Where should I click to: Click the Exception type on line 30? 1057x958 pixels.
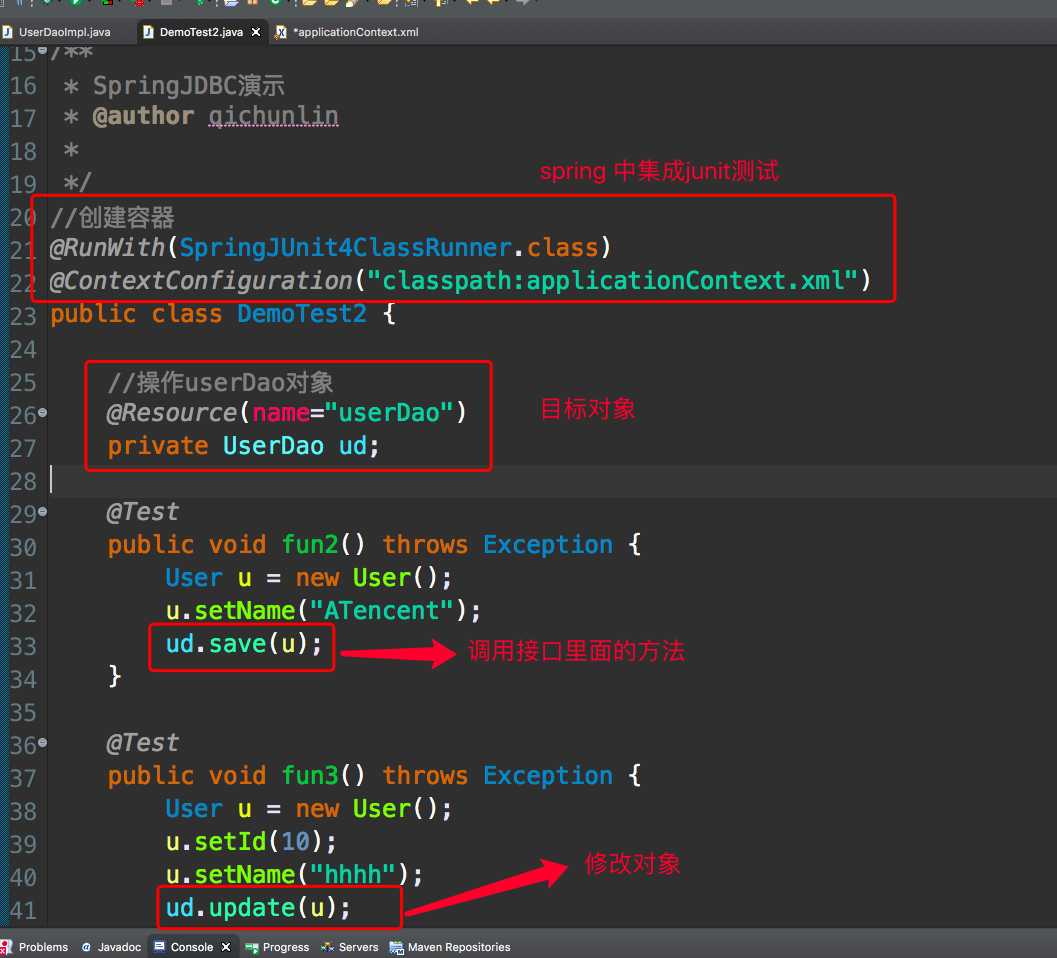tap(548, 544)
